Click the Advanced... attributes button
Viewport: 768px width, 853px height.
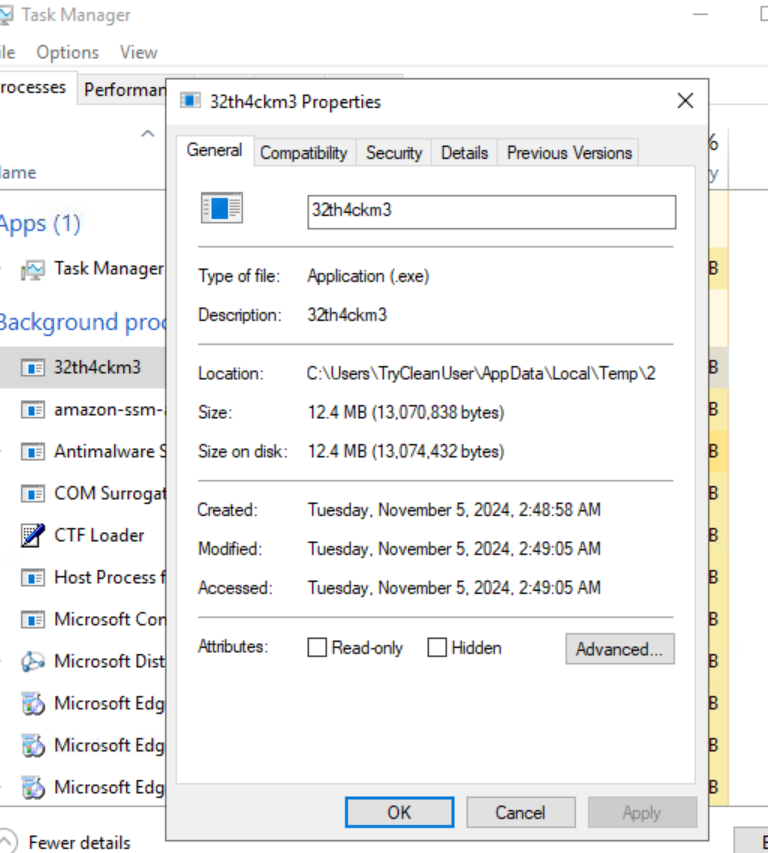pyautogui.click(x=620, y=648)
